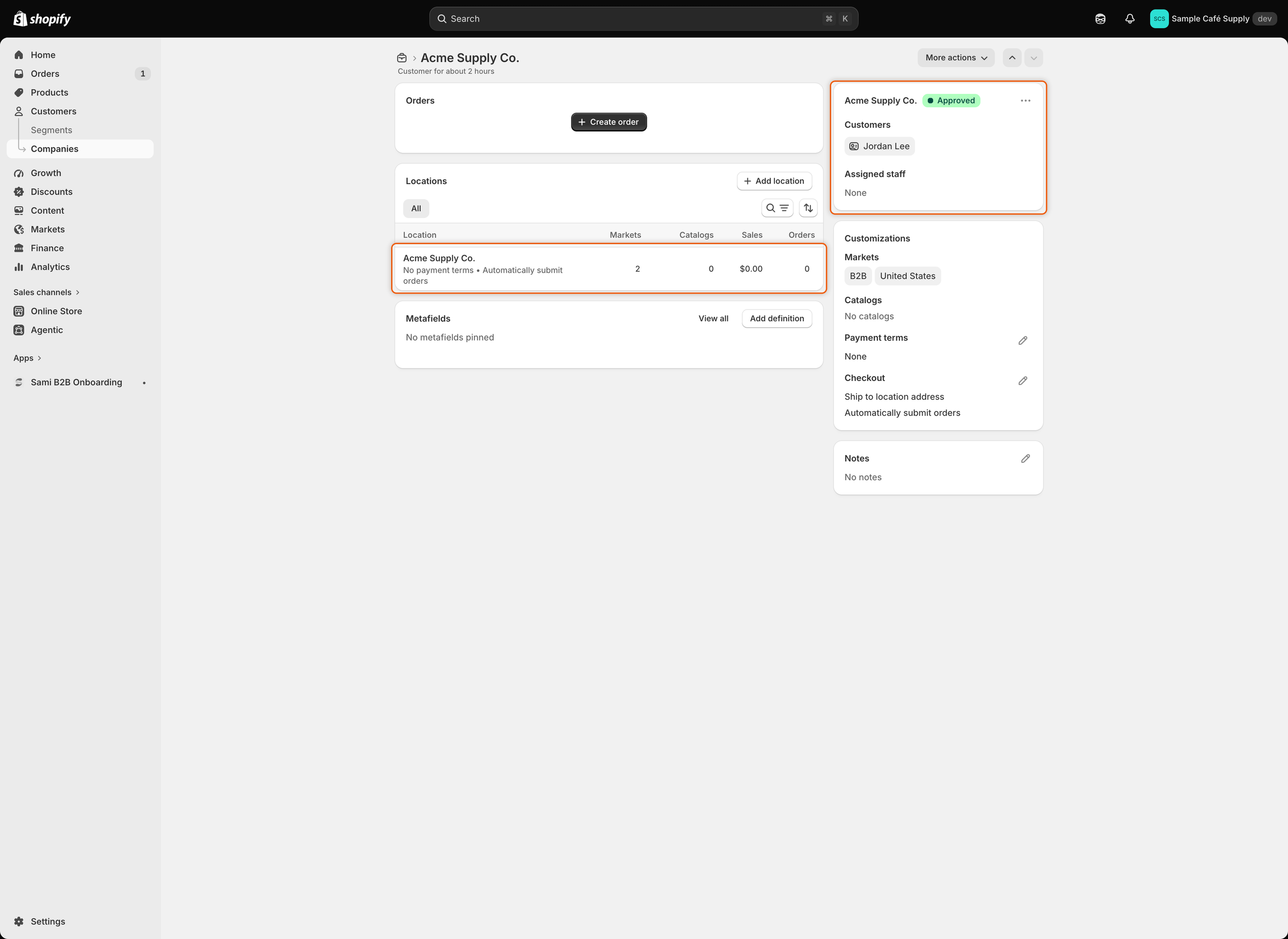The height and width of the screenshot is (939, 1288).
Task: Click the Sales column header
Action: 752,236
